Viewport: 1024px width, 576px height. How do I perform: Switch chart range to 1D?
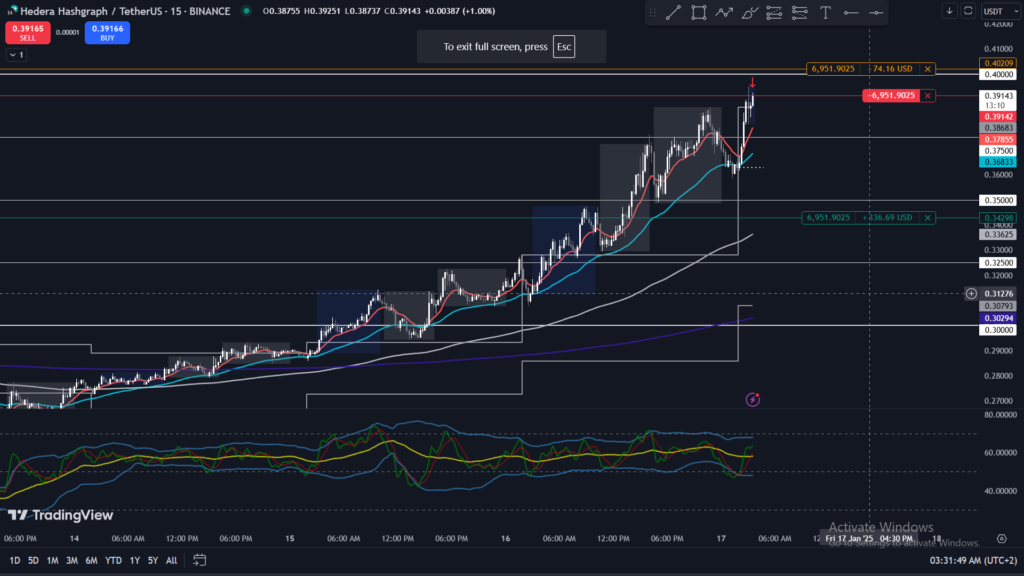[x=15, y=561]
